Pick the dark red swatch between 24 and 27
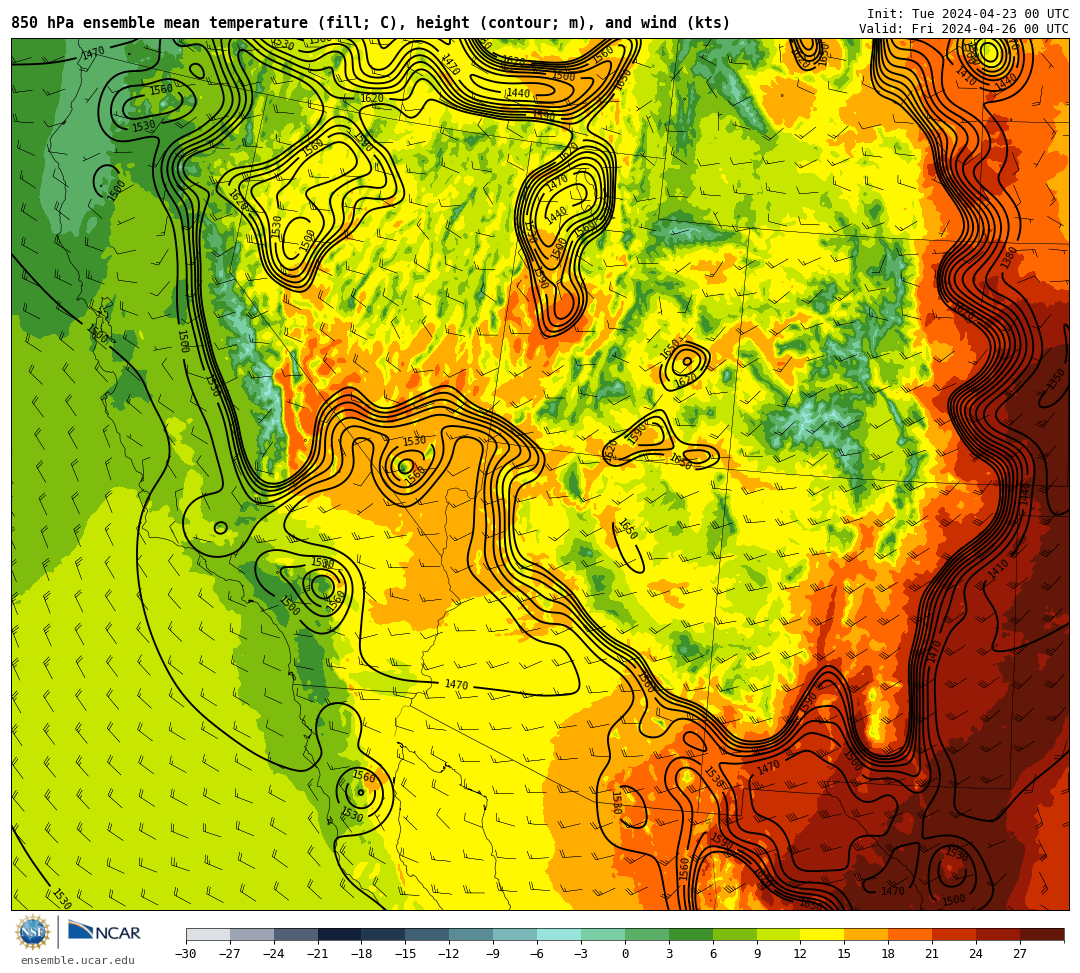The width and height of the screenshot is (1080, 973). point(999,934)
